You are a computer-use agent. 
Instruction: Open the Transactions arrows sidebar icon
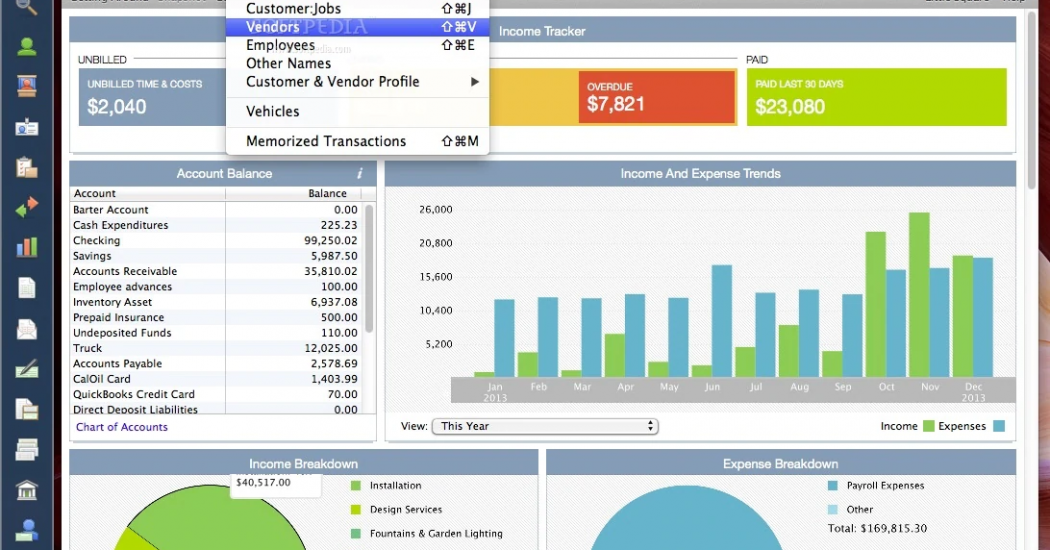(27, 207)
